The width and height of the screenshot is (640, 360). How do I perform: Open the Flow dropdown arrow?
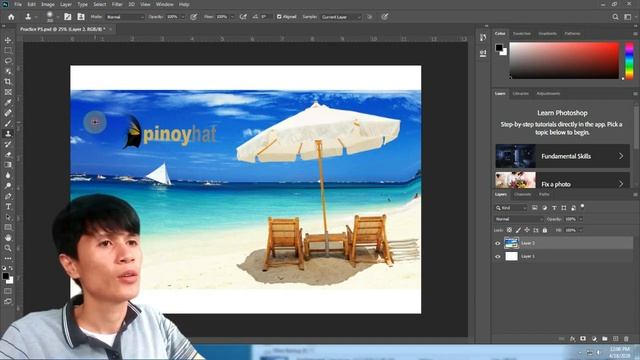[x=232, y=17]
